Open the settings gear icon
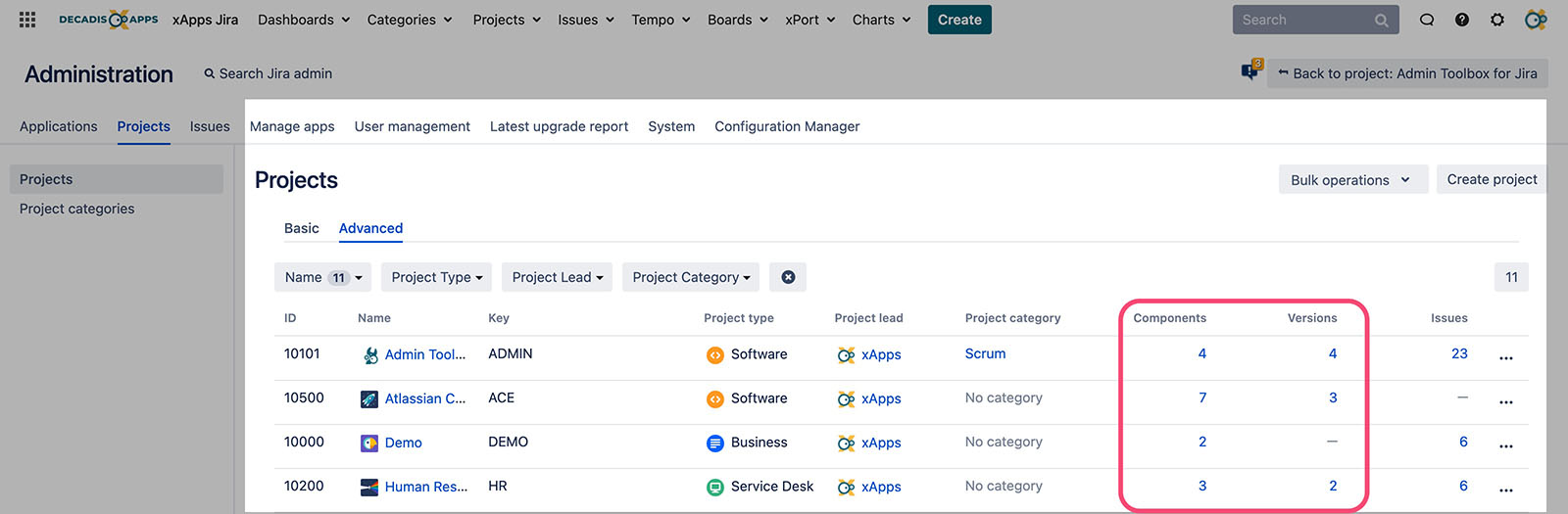The height and width of the screenshot is (514, 1568). click(1497, 20)
